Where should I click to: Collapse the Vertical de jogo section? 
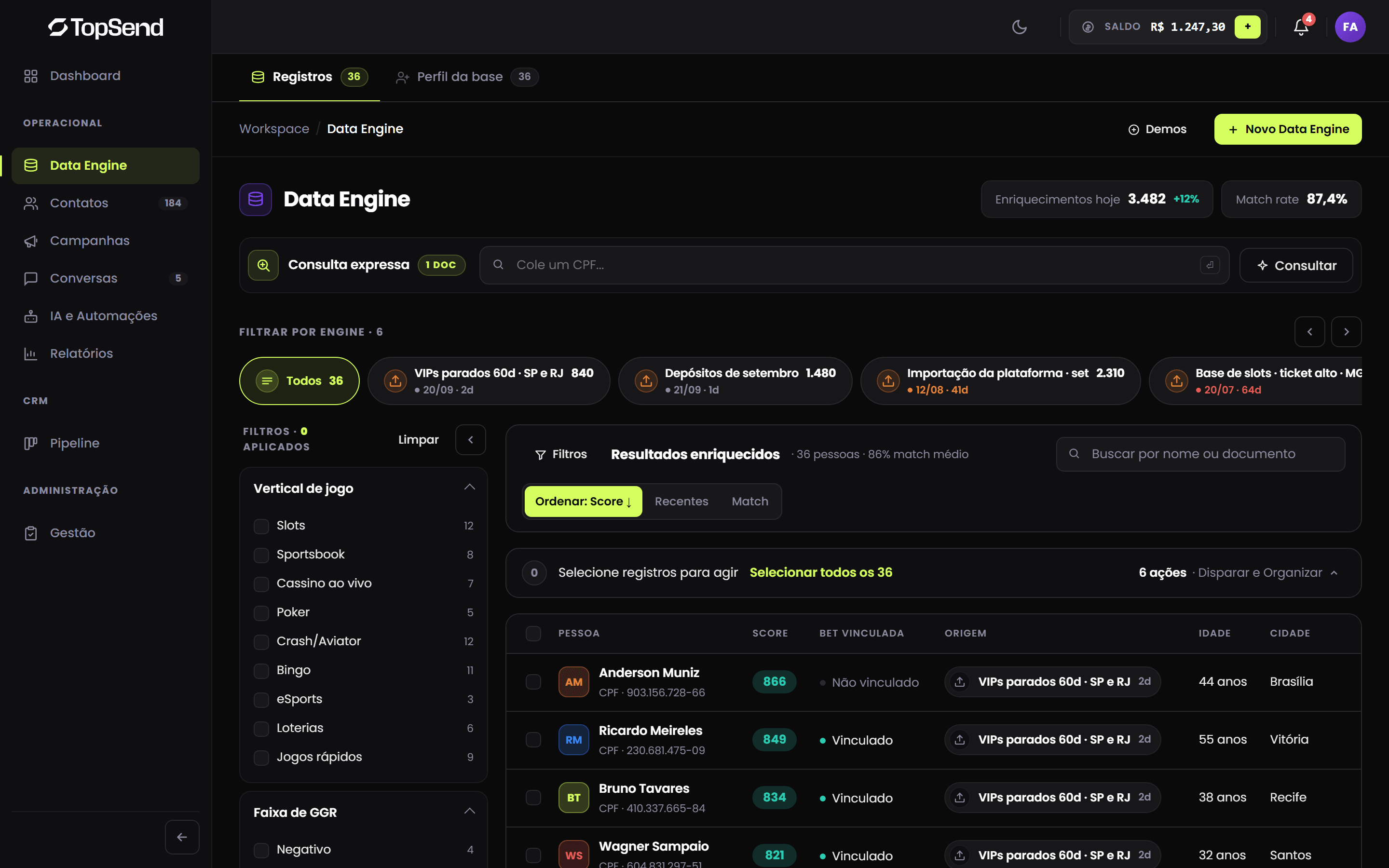(469, 488)
